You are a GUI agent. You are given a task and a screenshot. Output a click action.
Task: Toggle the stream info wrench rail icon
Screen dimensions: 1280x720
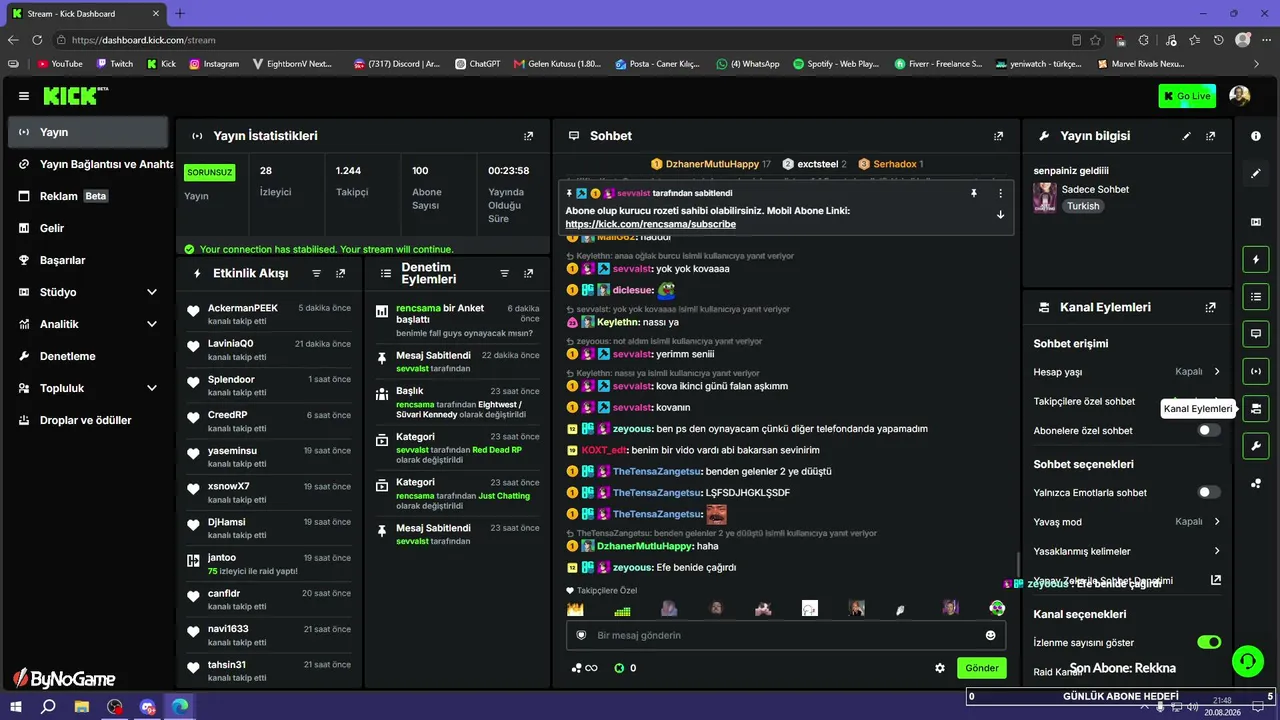click(1256, 445)
